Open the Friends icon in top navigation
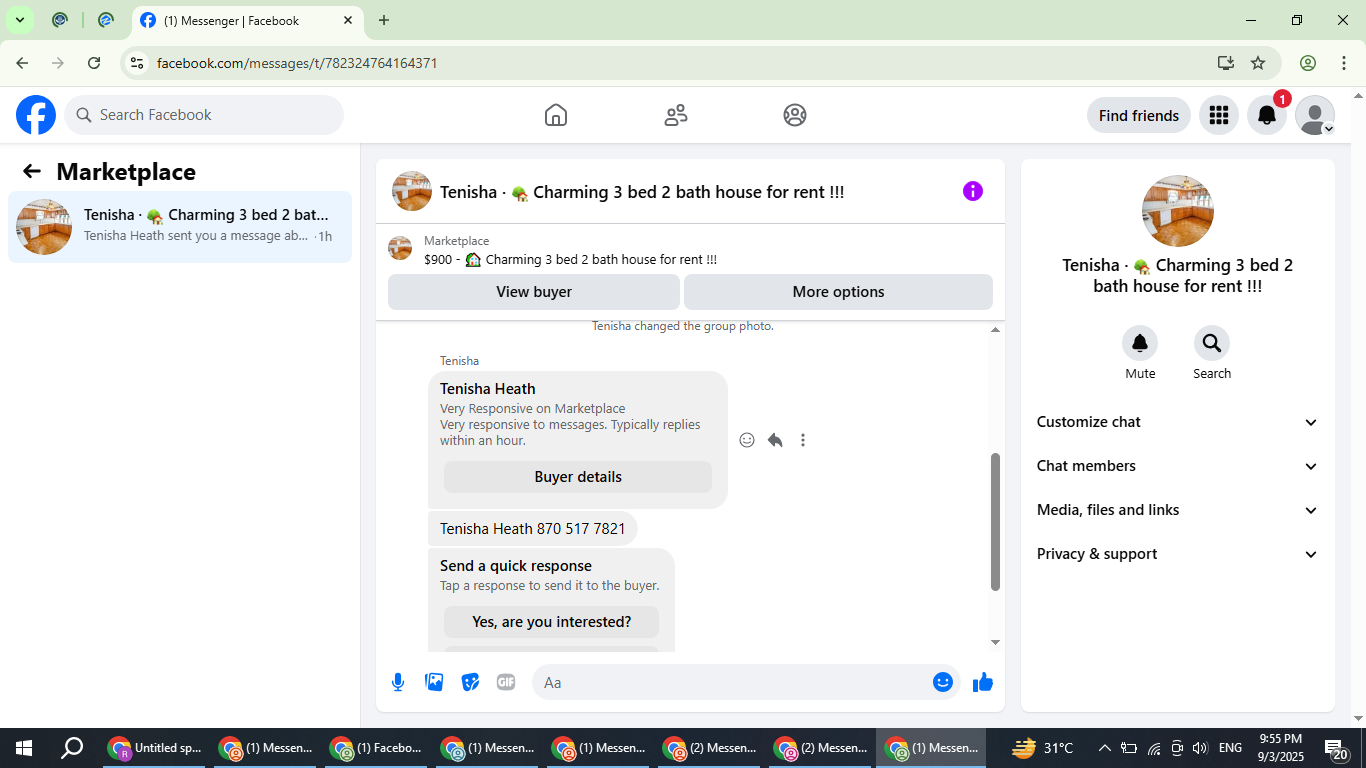 [676, 115]
